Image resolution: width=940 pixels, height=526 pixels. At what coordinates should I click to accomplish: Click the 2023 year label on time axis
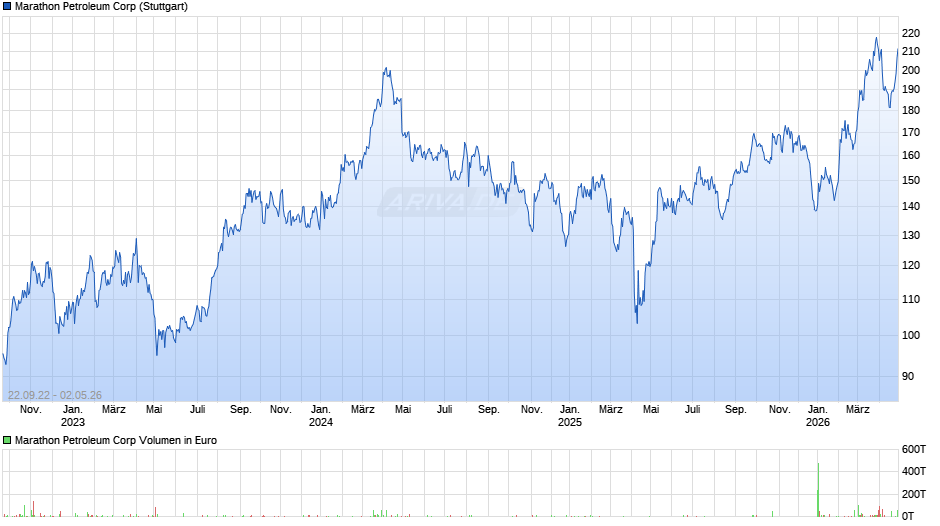(x=73, y=422)
